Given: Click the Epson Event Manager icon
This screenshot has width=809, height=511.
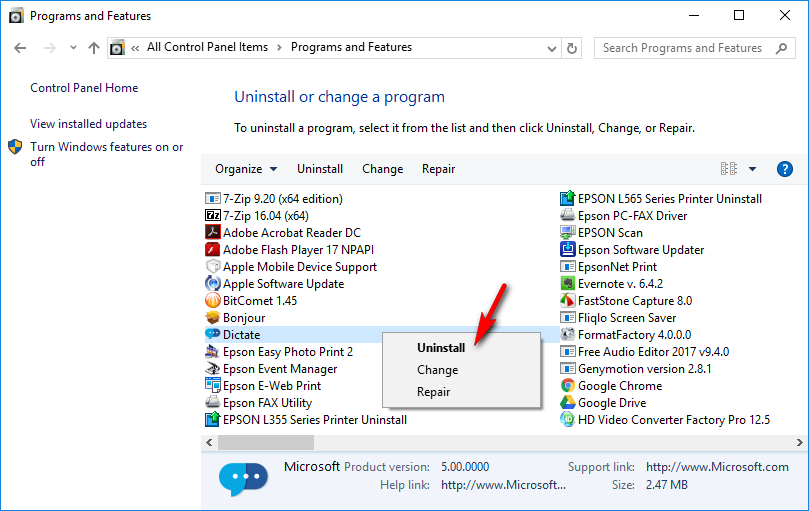Looking at the screenshot, I should (x=213, y=369).
